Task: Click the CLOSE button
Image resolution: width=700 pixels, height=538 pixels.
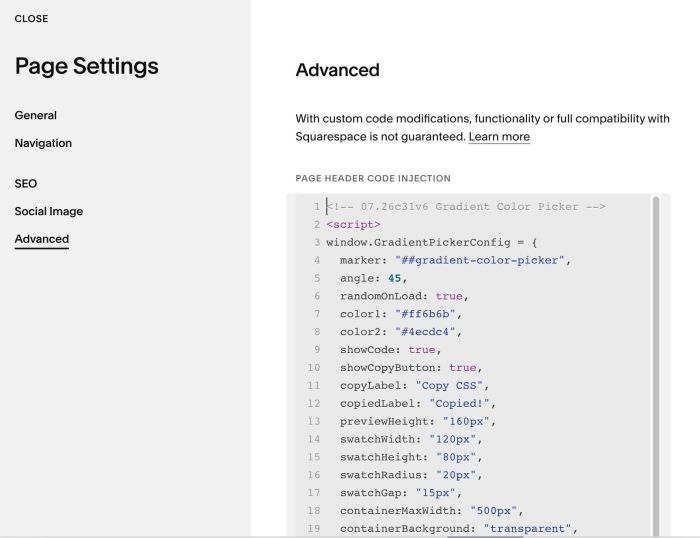Action: click(31, 19)
